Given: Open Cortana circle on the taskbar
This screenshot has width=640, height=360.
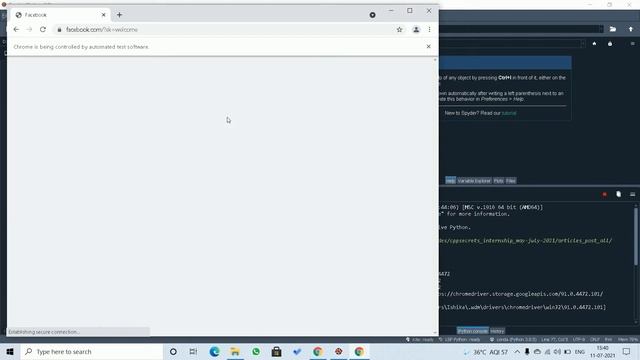Looking at the screenshot, I should (173, 351).
